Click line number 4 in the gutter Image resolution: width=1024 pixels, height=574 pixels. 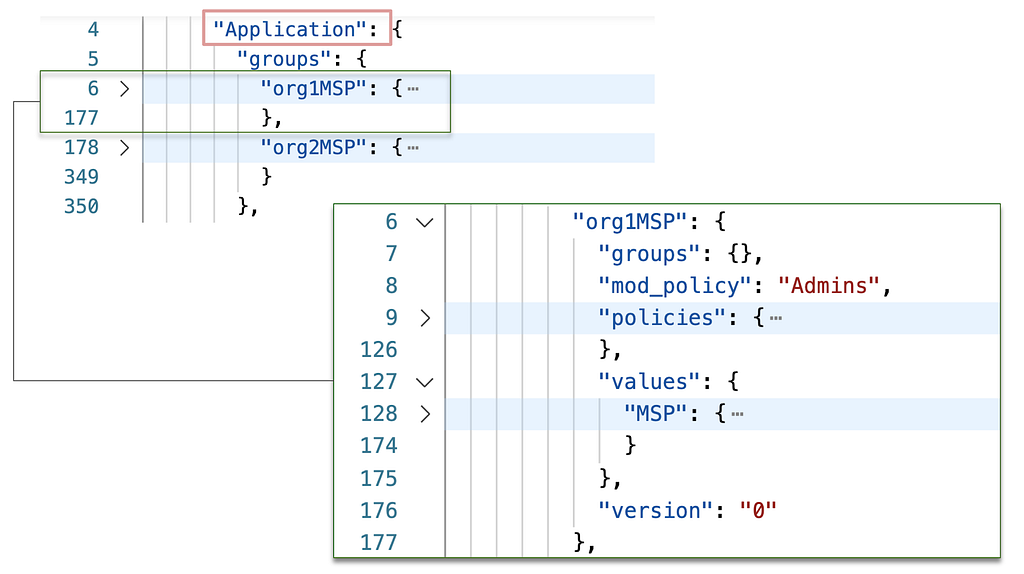93,29
